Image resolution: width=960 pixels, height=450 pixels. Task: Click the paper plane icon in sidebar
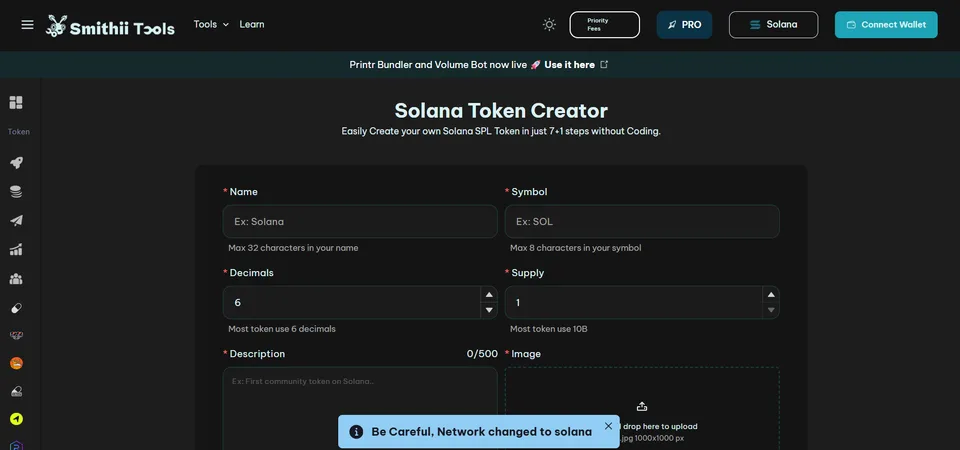tap(16, 220)
